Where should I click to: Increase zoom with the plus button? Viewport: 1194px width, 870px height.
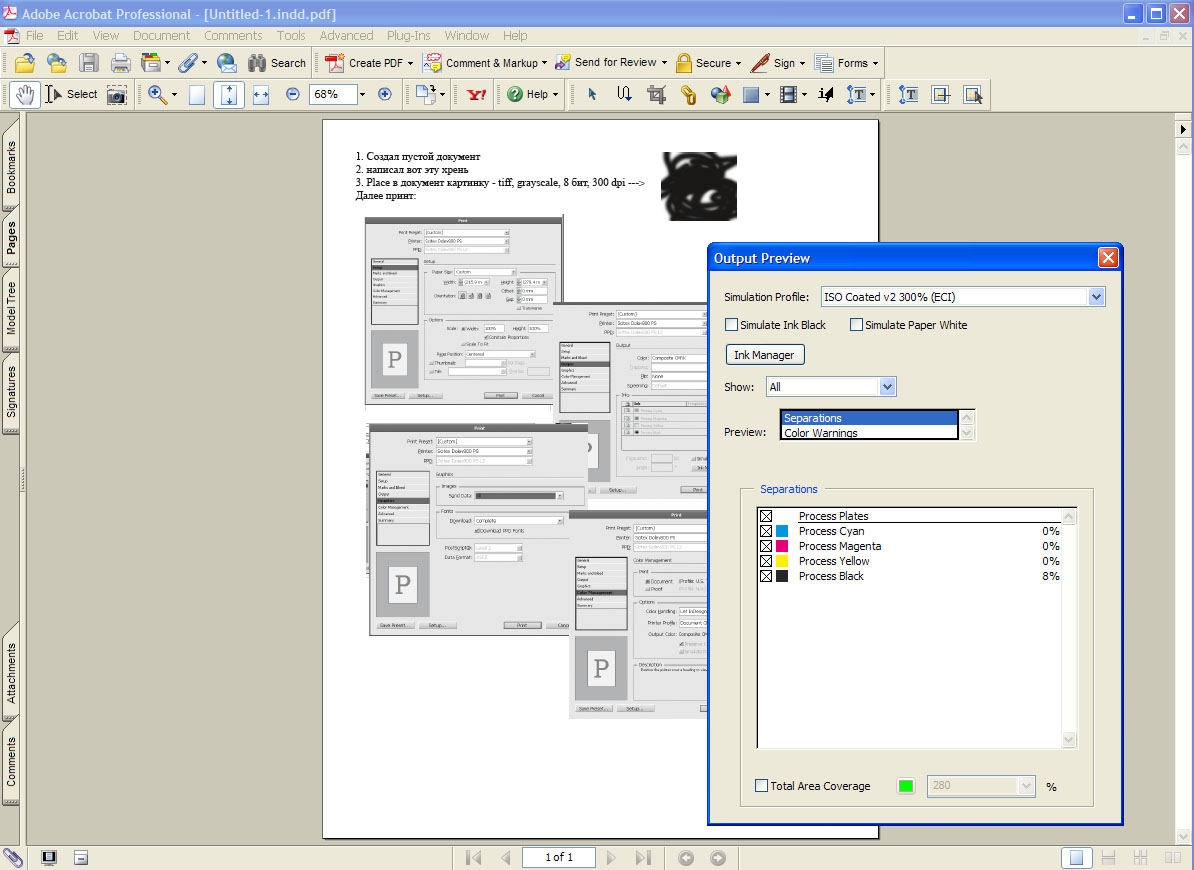(385, 94)
